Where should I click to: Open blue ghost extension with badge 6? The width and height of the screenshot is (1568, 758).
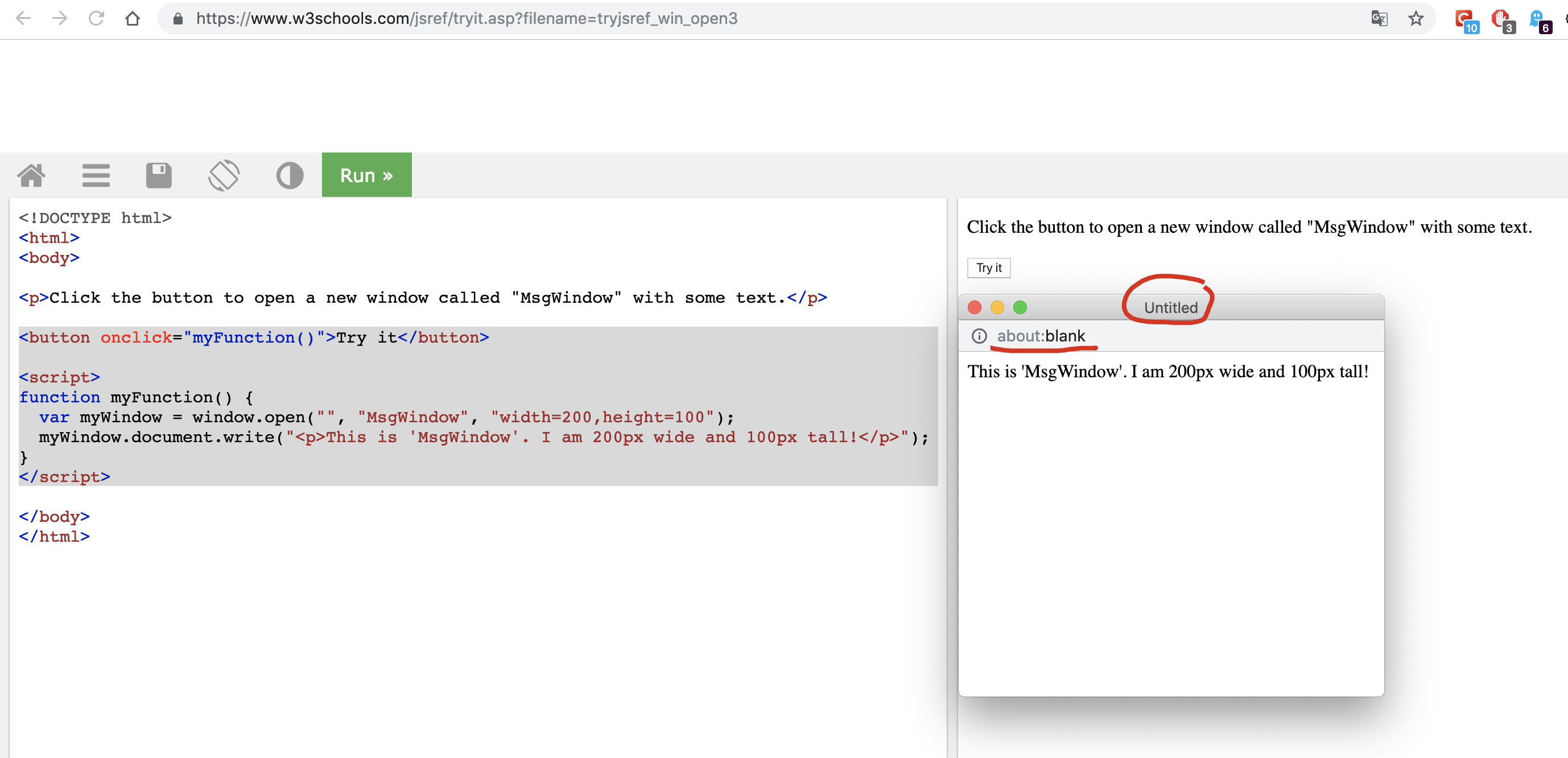click(1537, 19)
